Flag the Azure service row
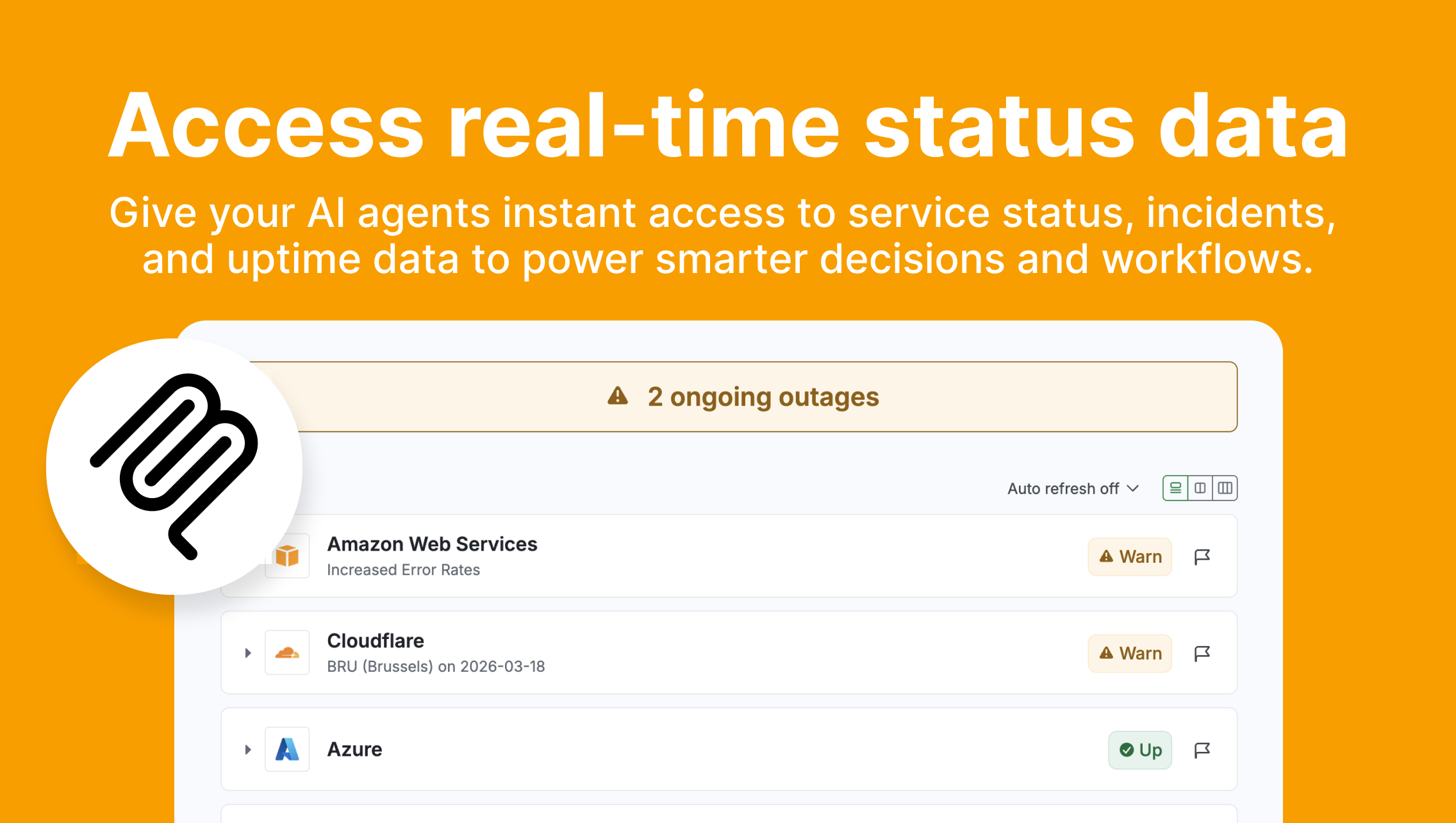Screen dimensions: 1456x823 (1202, 750)
